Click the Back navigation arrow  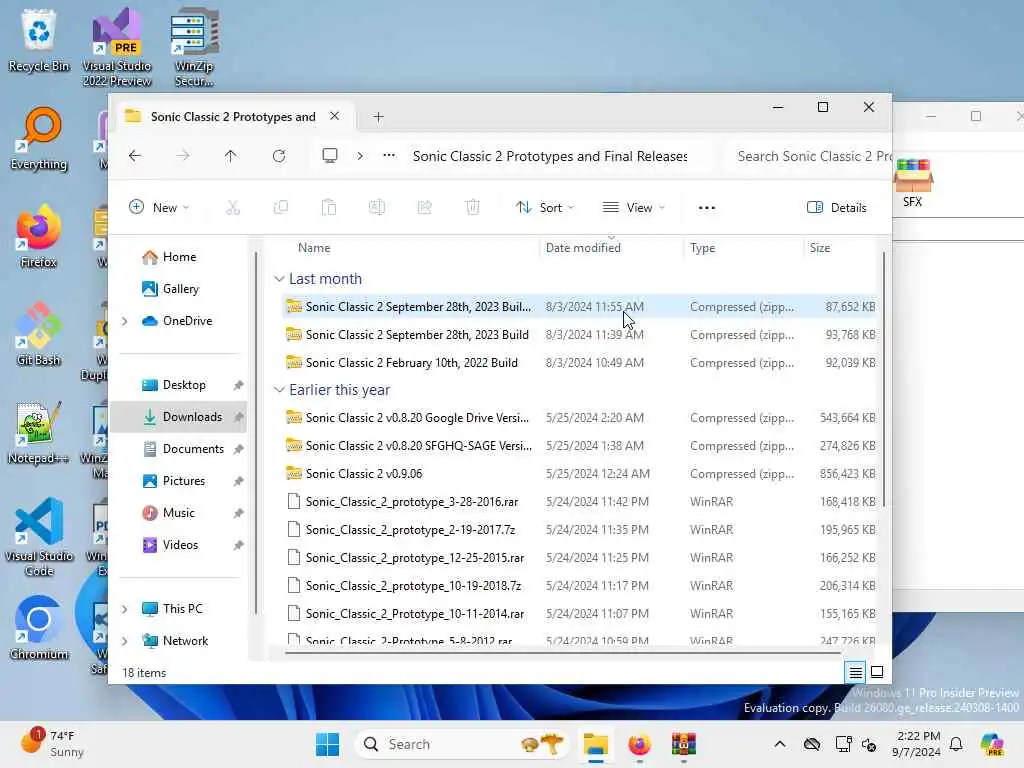pyautogui.click(x=135, y=156)
